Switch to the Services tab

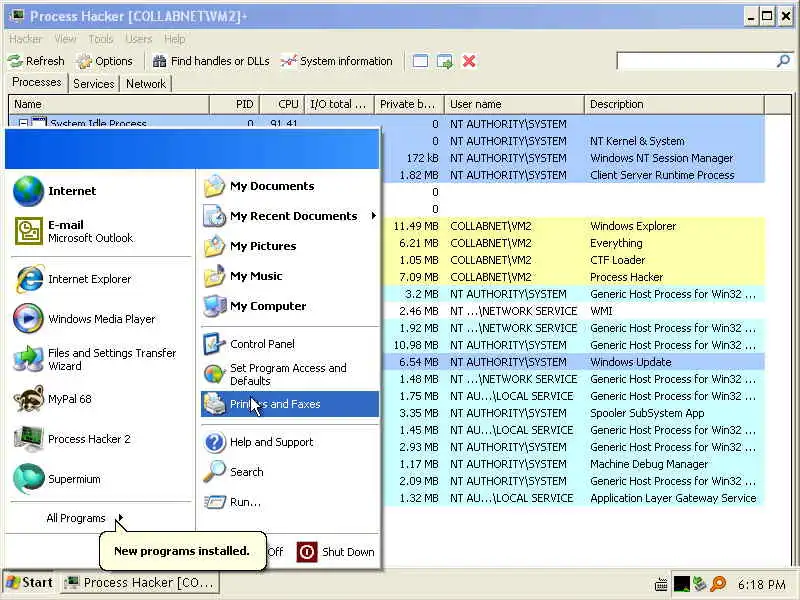(x=93, y=84)
